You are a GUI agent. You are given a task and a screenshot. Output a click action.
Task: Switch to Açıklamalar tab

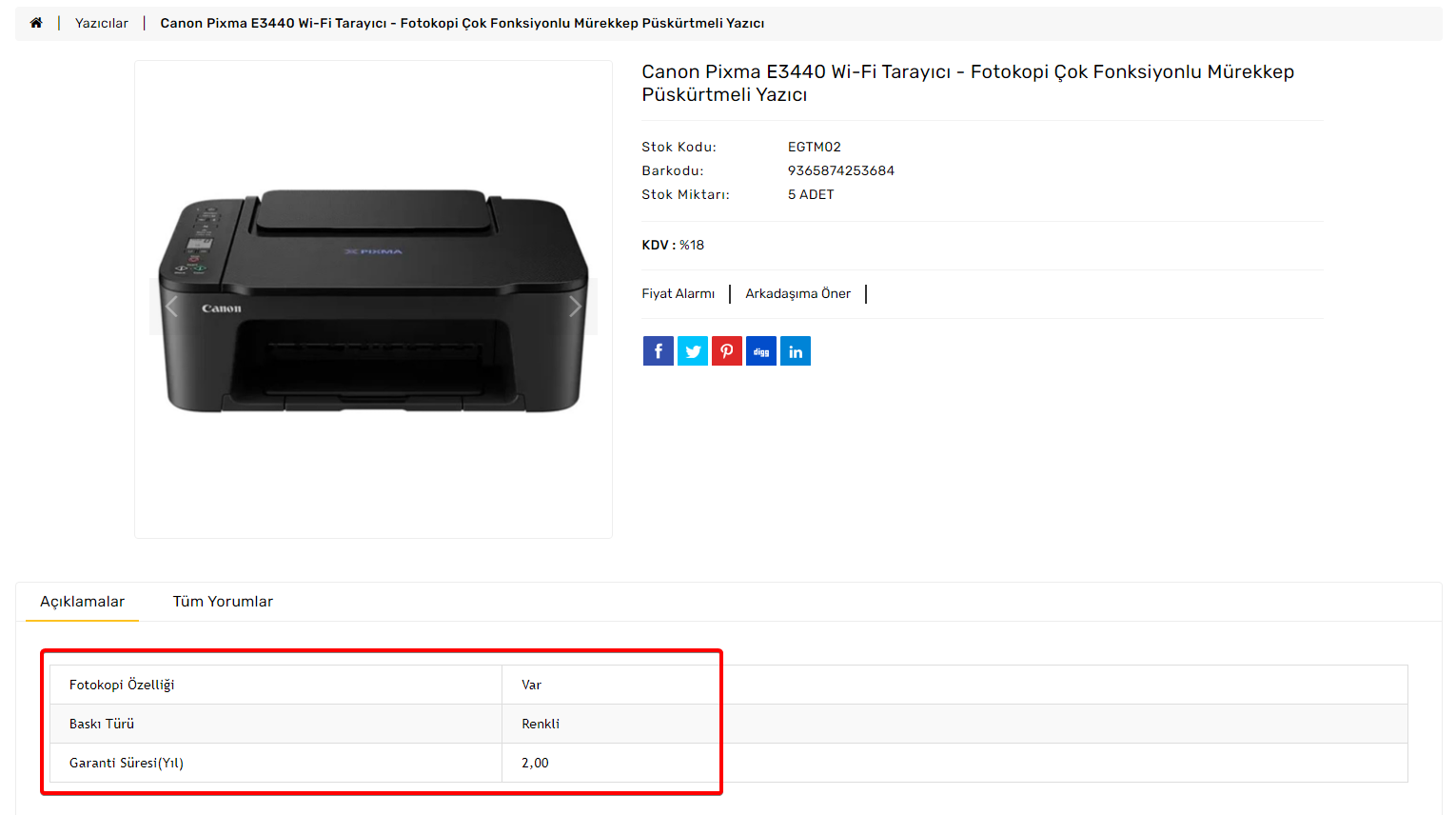click(x=82, y=602)
